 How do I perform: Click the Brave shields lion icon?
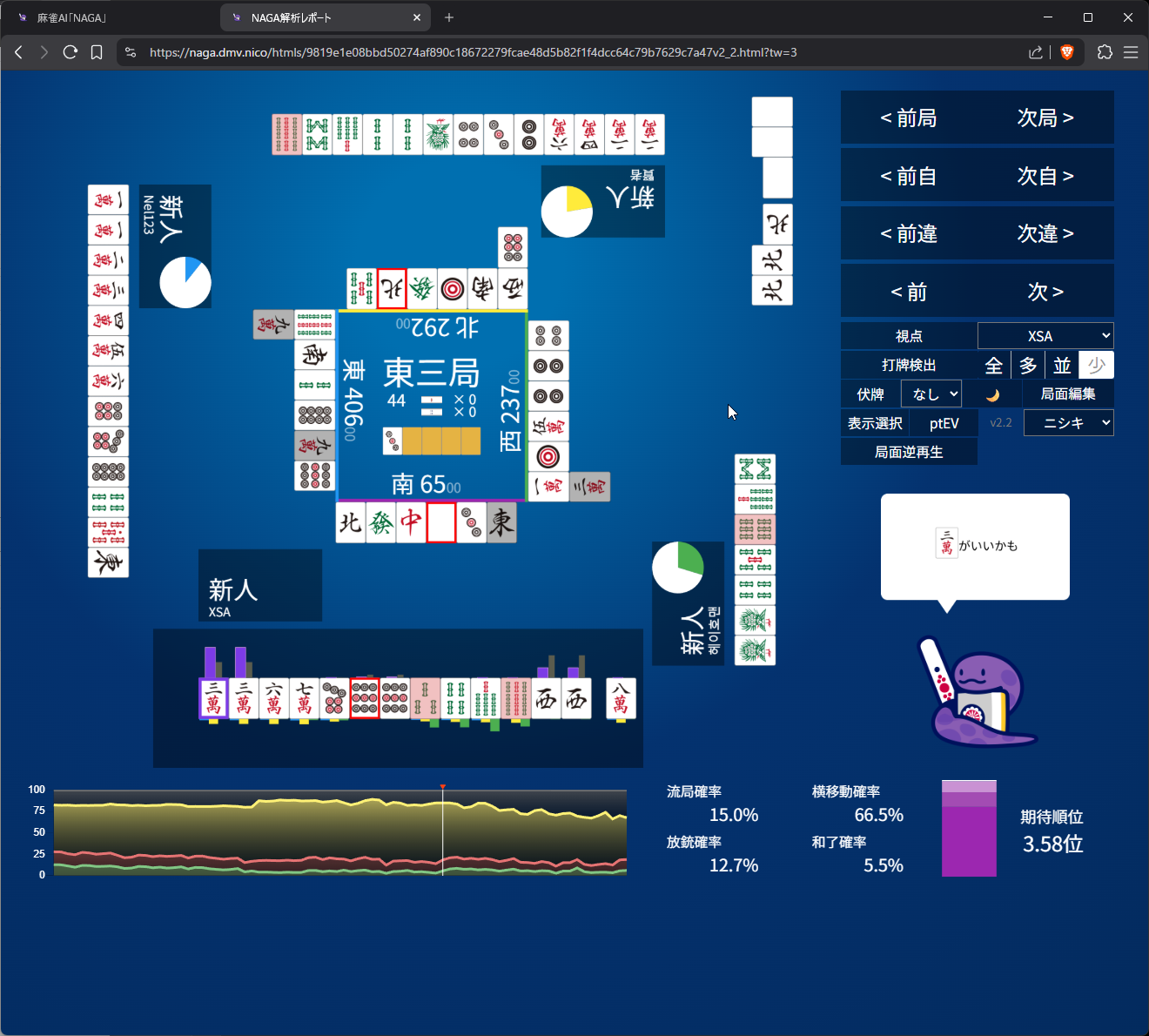pos(1066,52)
